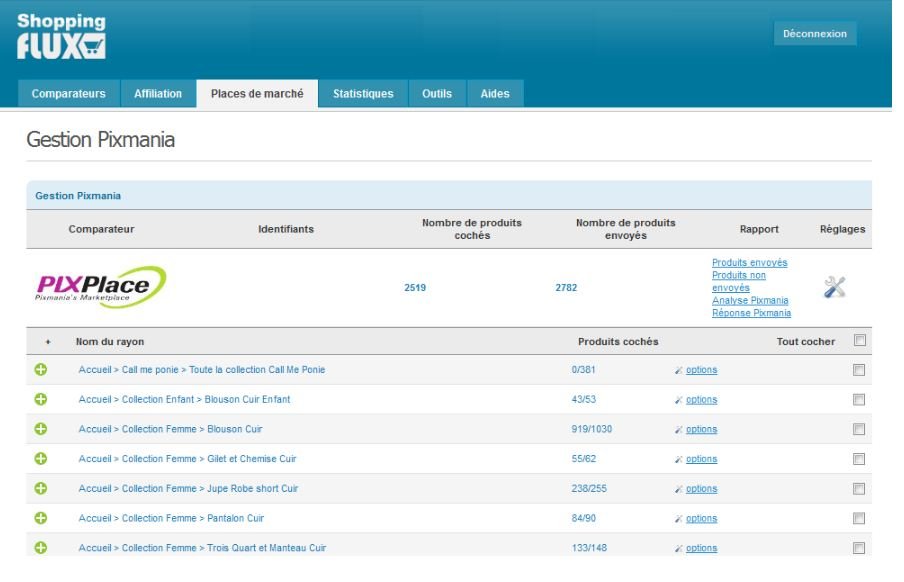This screenshot has height=582, width=904.
Task: Click green plus icon for Jupe Robe short Cuir
Action: [x=41, y=489]
